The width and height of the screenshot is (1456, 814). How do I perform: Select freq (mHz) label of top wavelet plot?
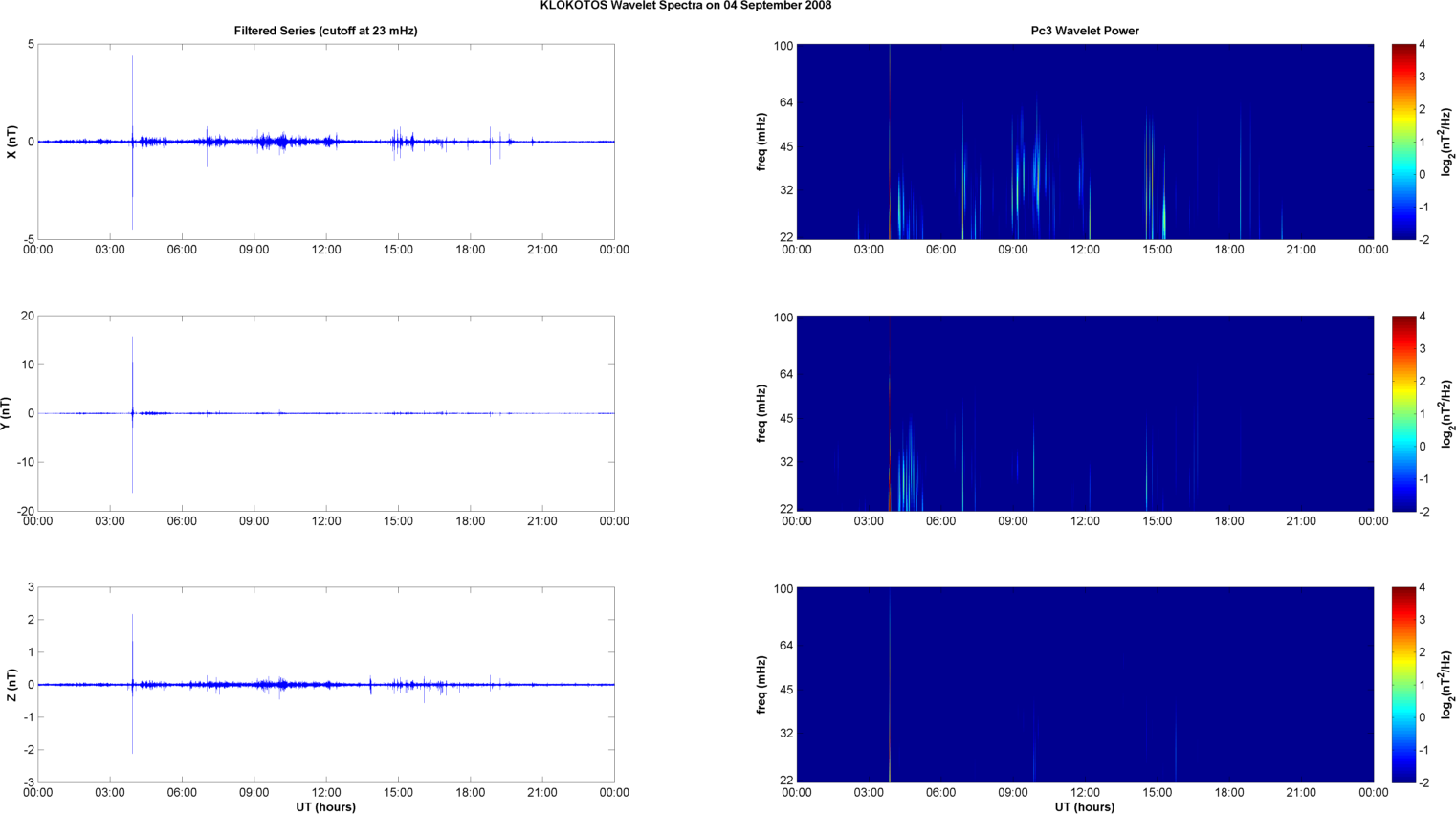click(761, 142)
